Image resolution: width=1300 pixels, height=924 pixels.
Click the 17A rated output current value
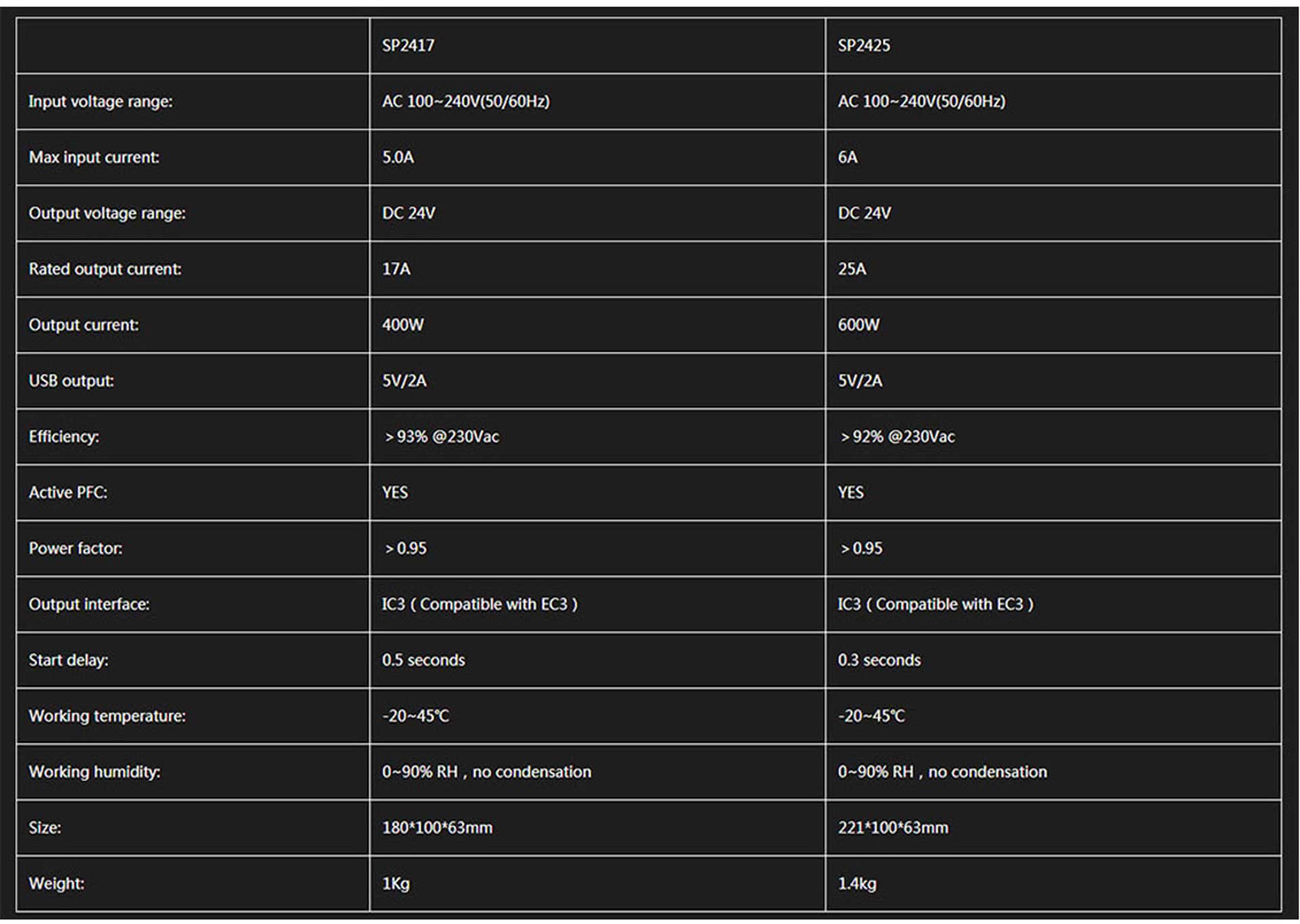tap(396, 269)
